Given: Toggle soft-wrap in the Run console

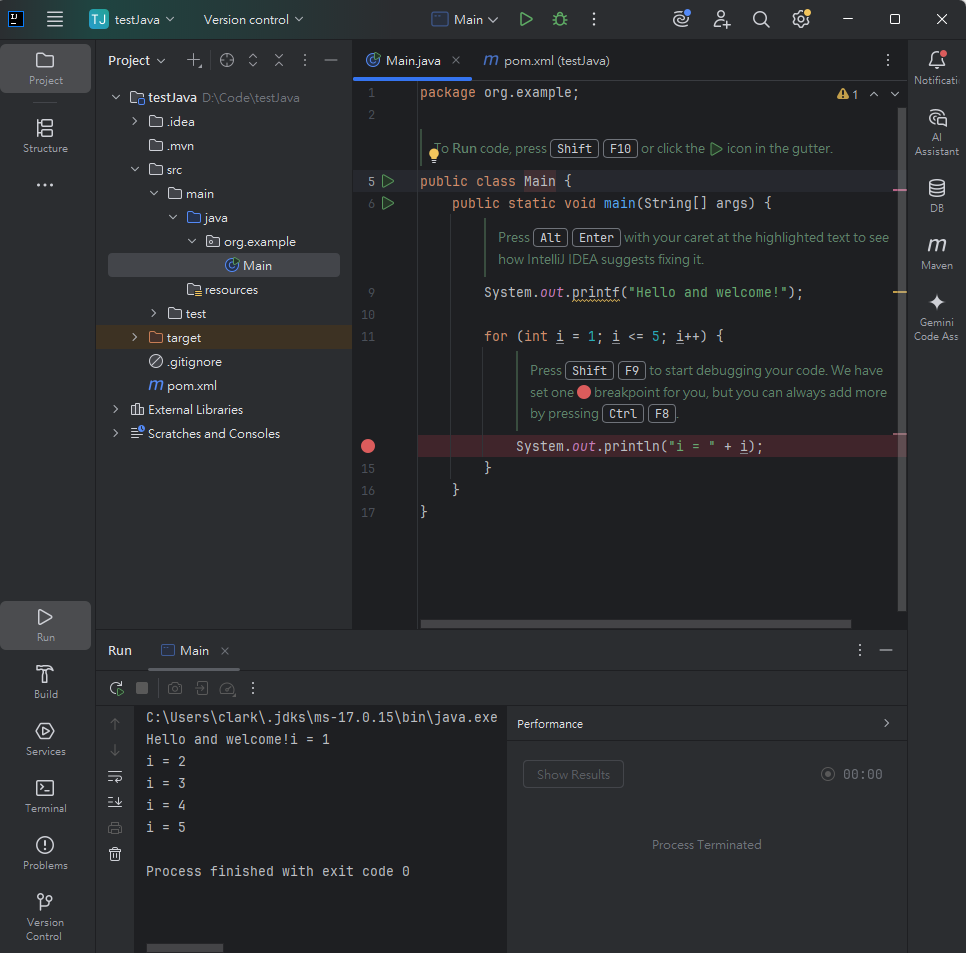Looking at the screenshot, I should (115, 776).
